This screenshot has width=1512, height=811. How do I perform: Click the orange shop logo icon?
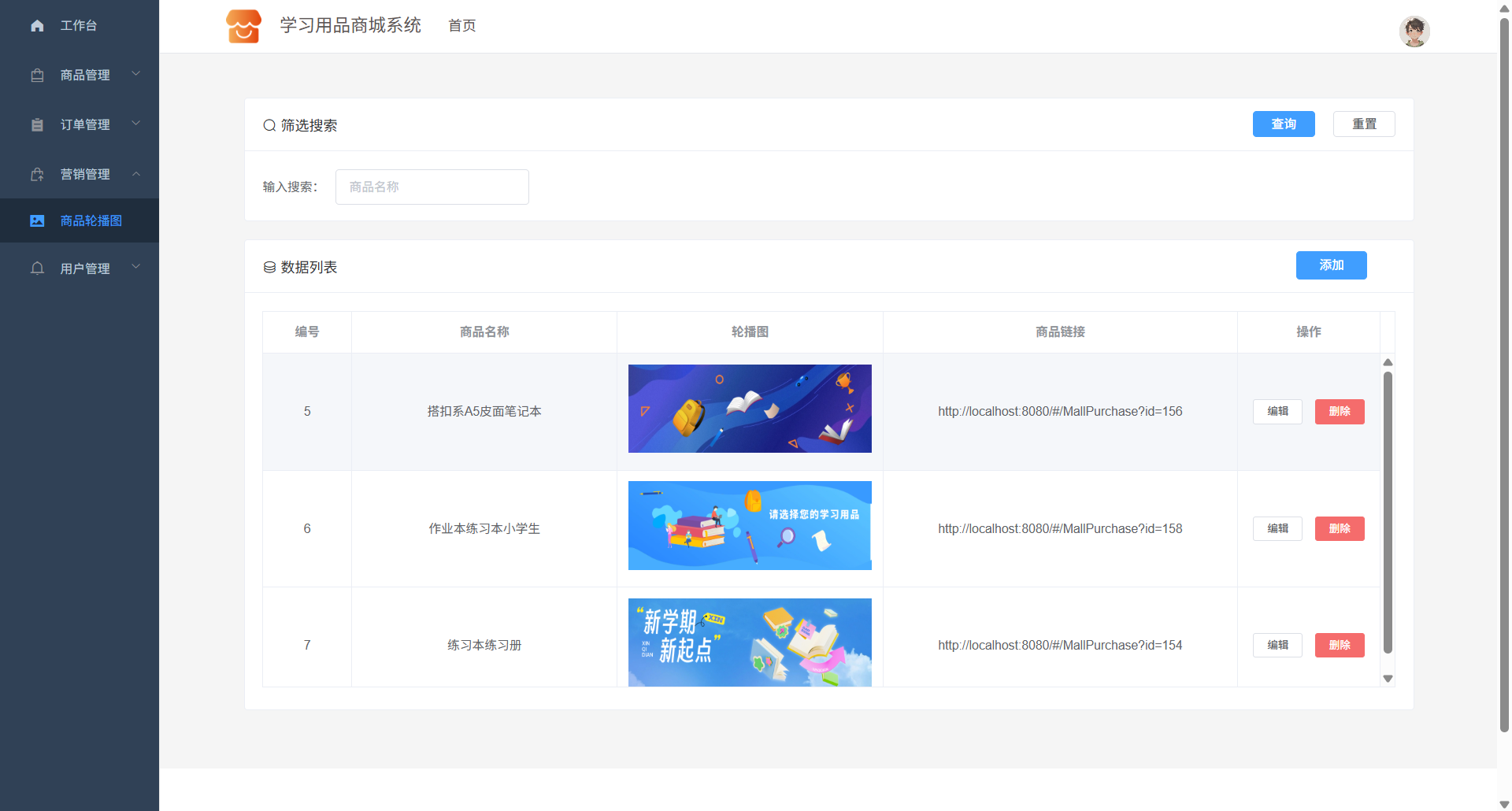click(x=243, y=26)
